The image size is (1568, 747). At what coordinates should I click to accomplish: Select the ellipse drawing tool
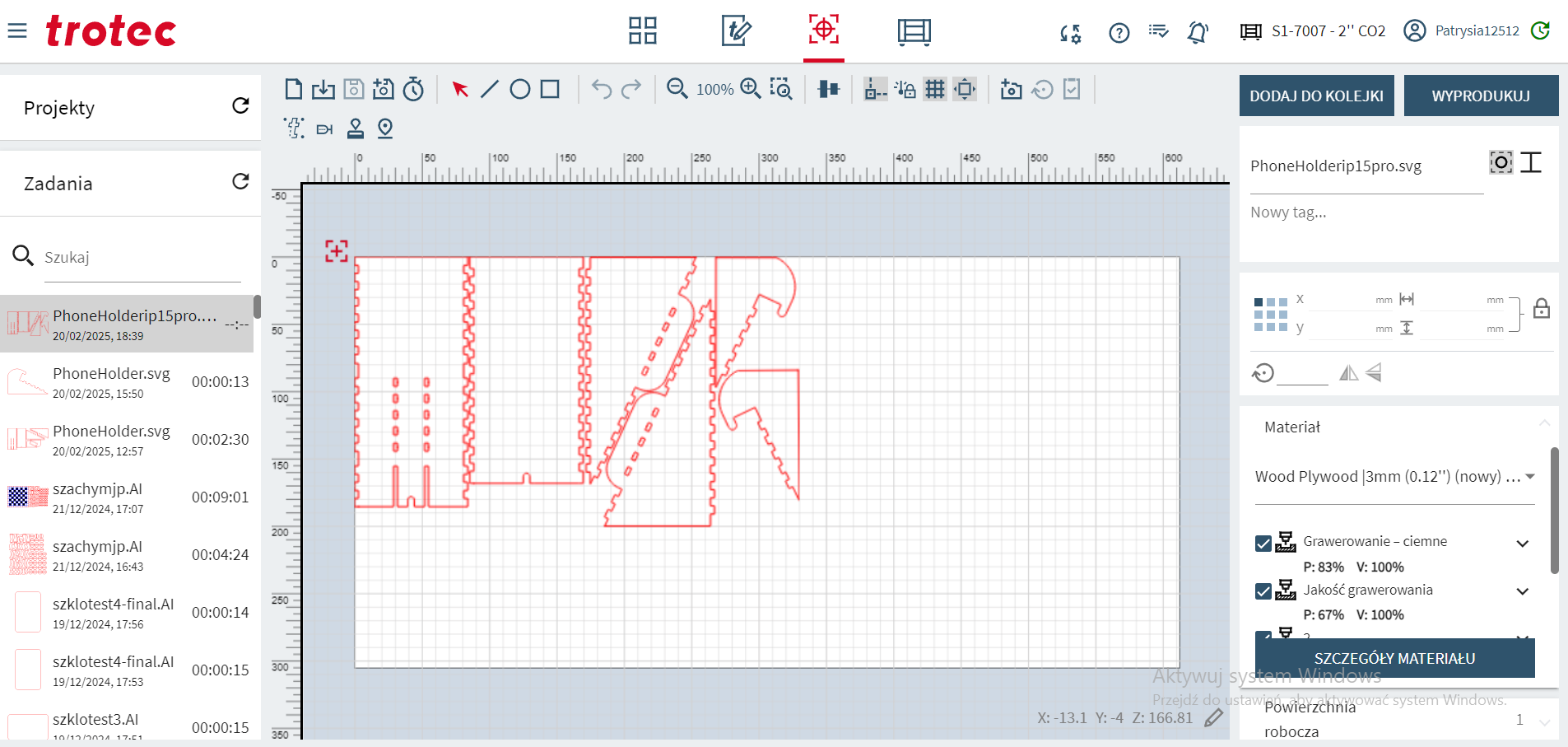tap(519, 89)
